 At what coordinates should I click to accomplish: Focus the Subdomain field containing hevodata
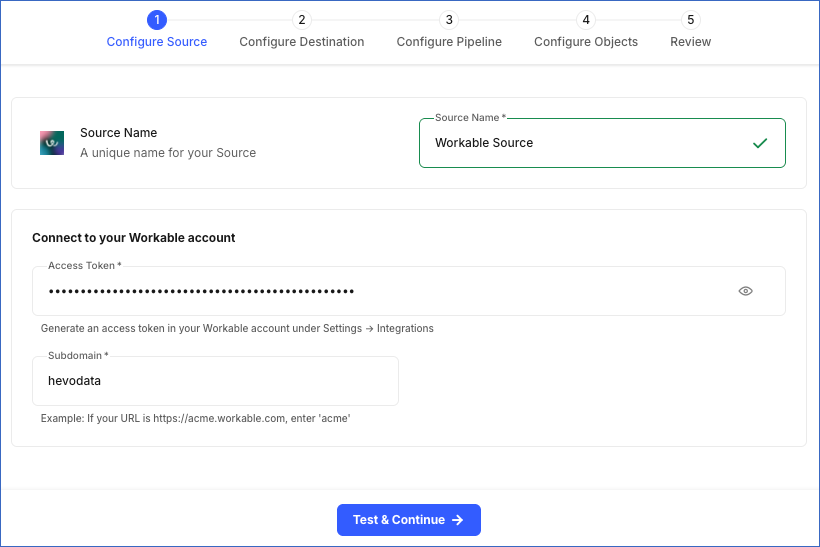click(215, 381)
